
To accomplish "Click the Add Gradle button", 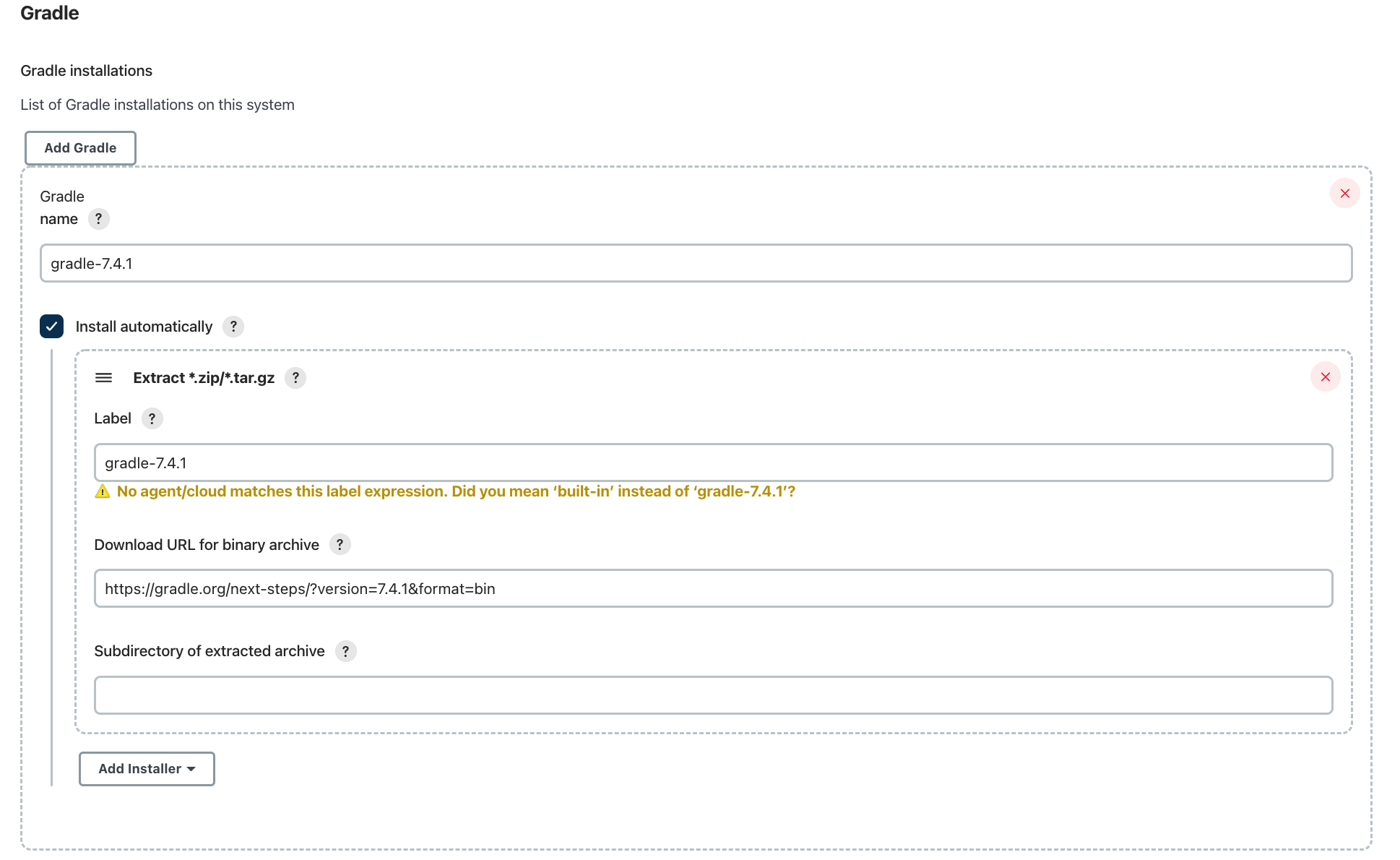I will [80, 148].
